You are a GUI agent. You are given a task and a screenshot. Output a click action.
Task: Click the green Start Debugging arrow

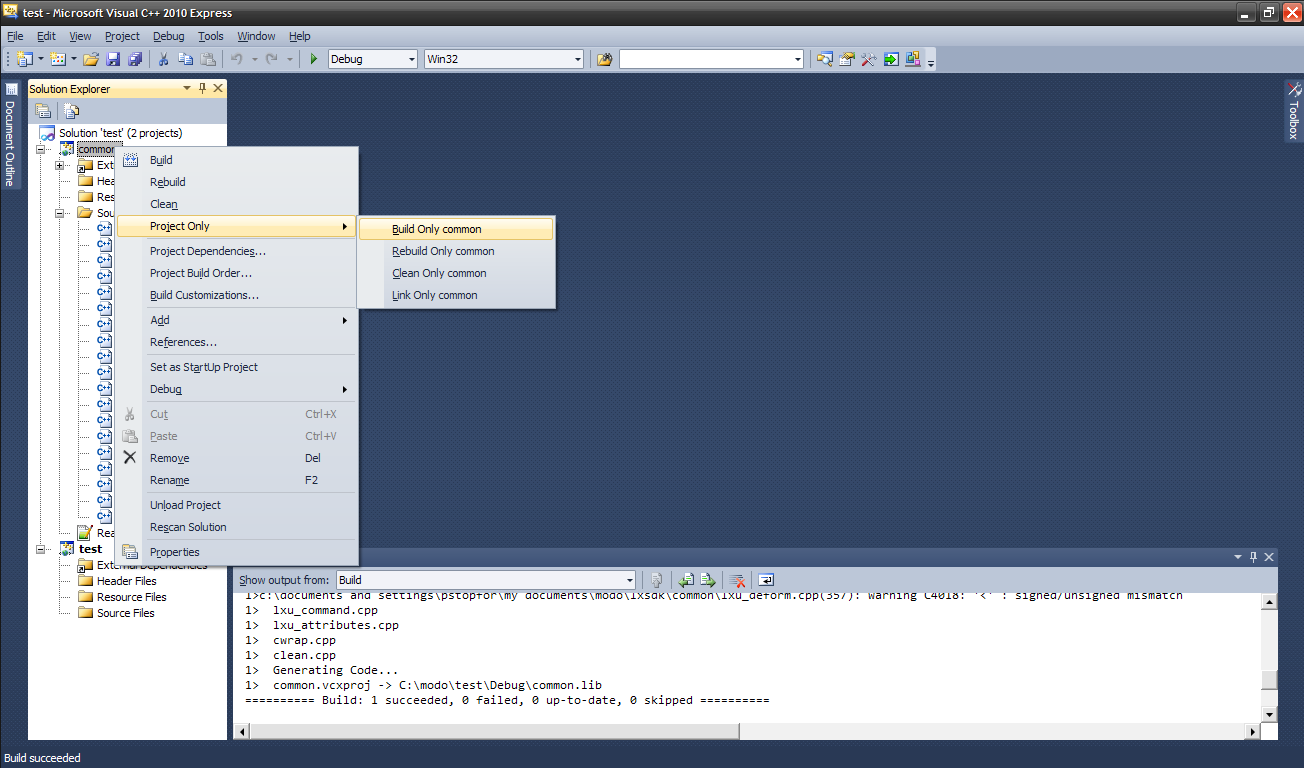(x=314, y=59)
